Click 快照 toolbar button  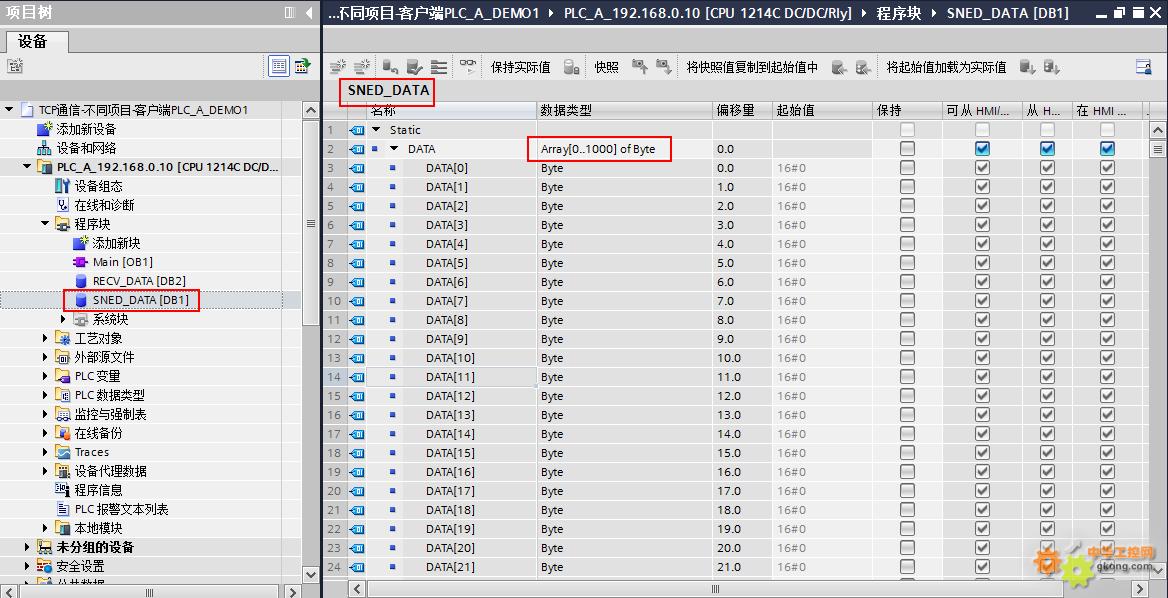pos(606,67)
